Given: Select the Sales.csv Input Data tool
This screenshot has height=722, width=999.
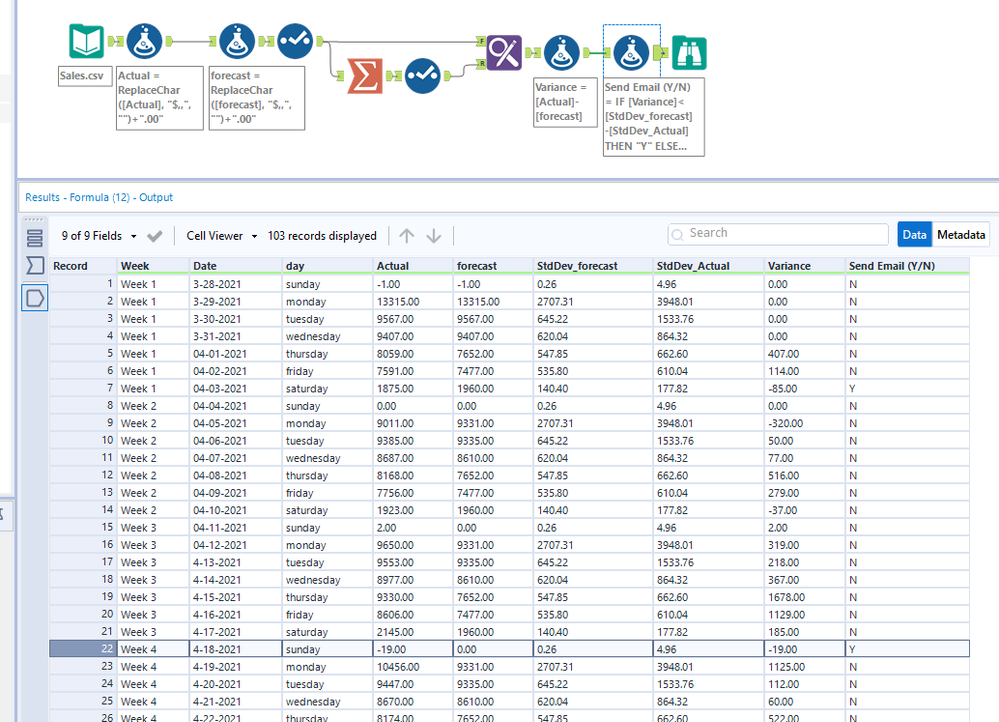Looking at the screenshot, I should (86, 41).
